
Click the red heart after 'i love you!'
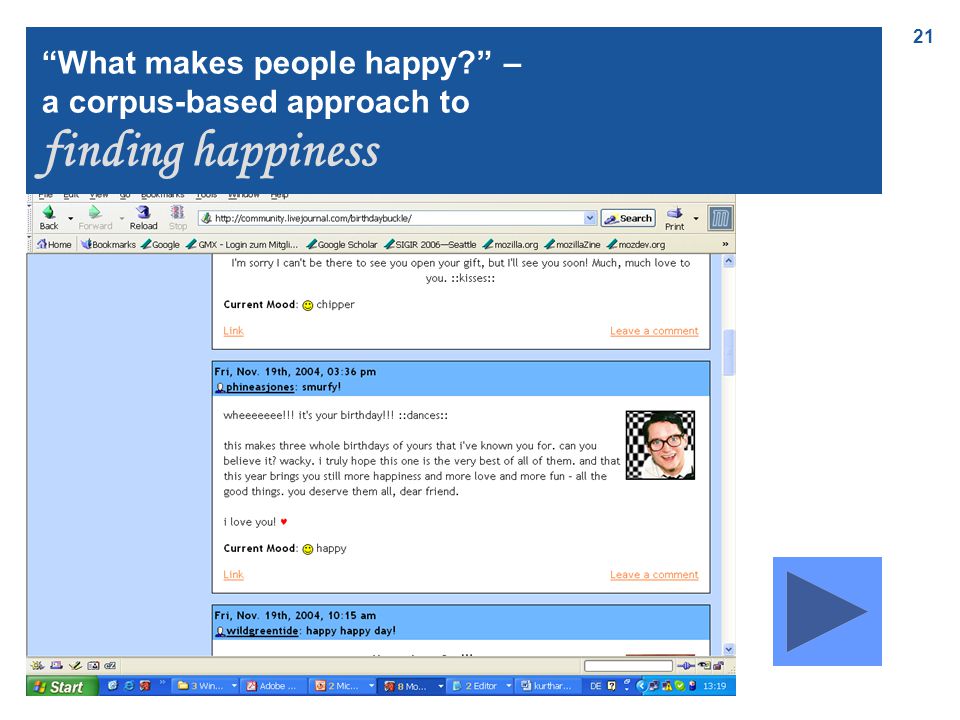283,522
